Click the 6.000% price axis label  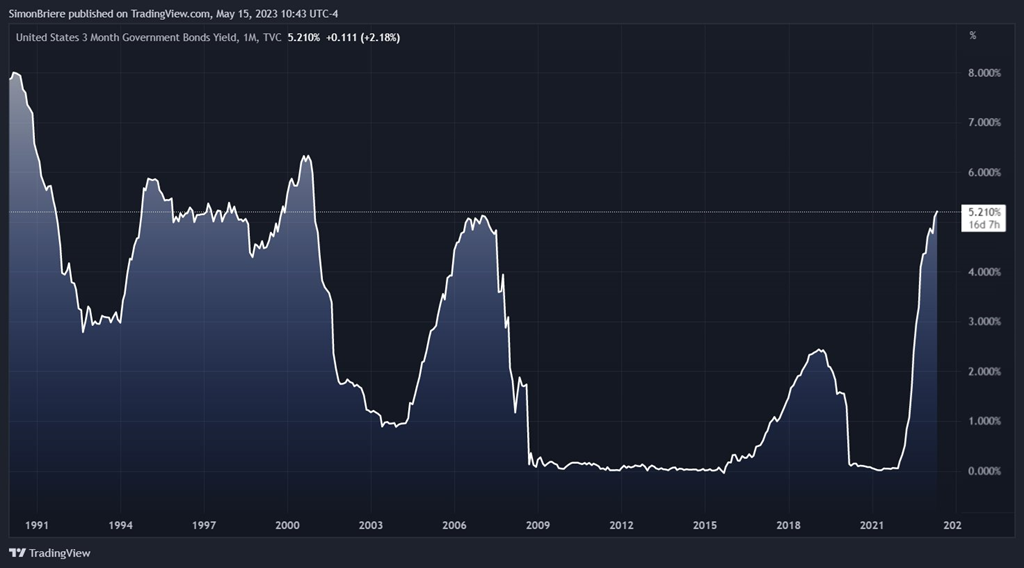click(x=984, y=172)
